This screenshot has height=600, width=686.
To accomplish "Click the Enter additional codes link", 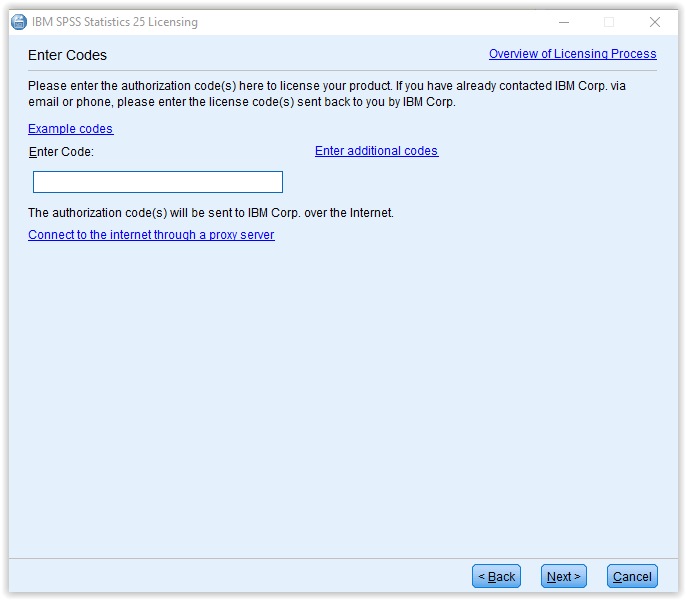I will (376, 151).
